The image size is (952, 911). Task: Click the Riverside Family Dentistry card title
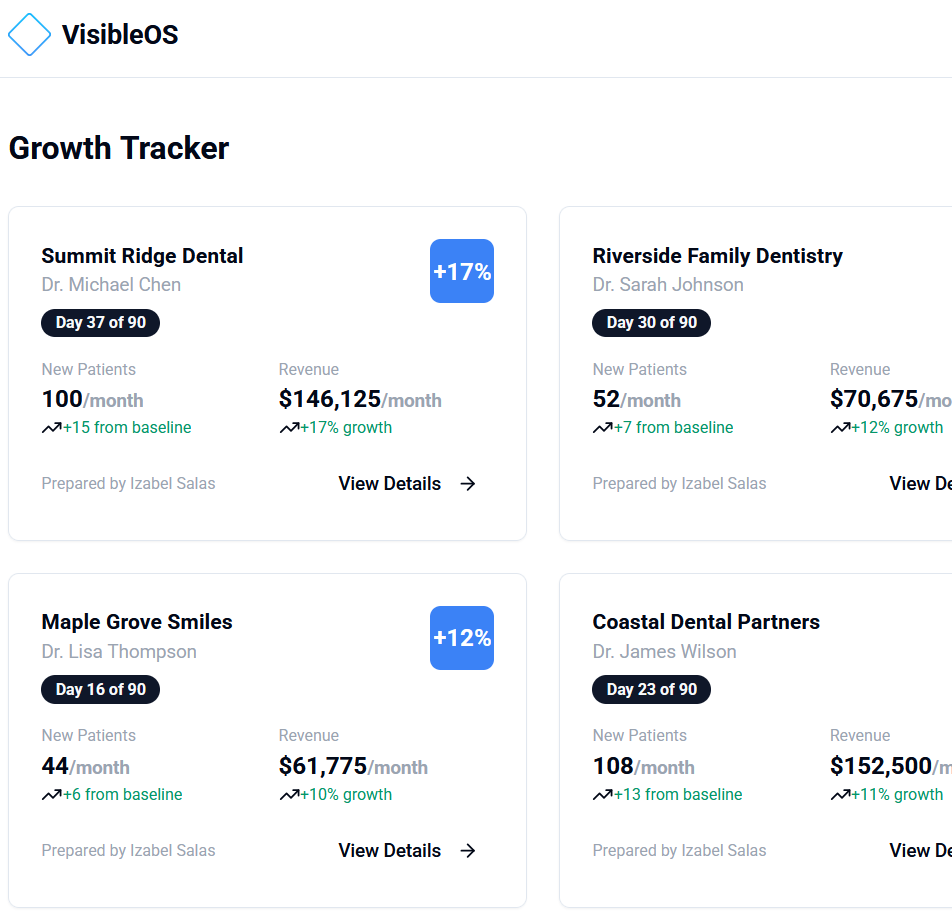coord(717,256)
